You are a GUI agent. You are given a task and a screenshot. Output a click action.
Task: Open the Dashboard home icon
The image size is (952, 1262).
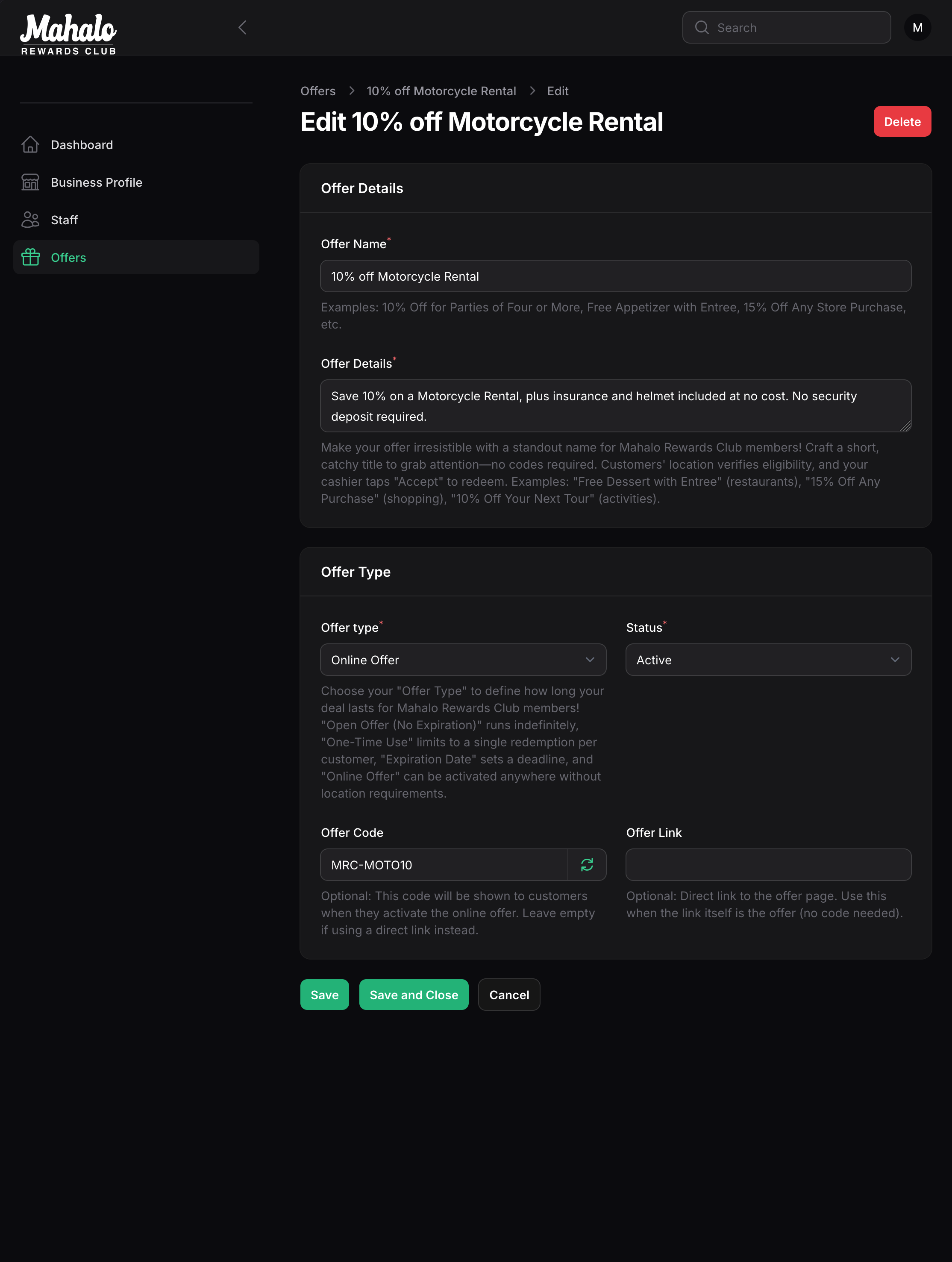[x=31, y=144]
